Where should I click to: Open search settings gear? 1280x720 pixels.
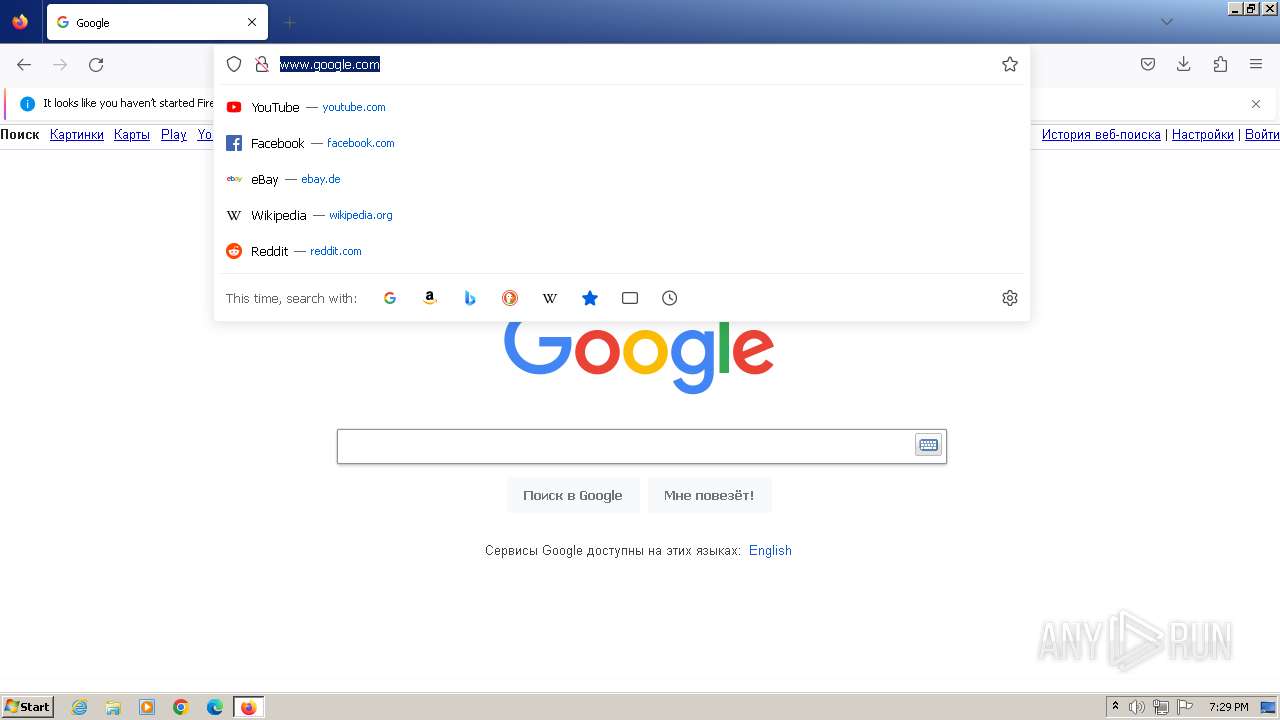click(1010, 298)
